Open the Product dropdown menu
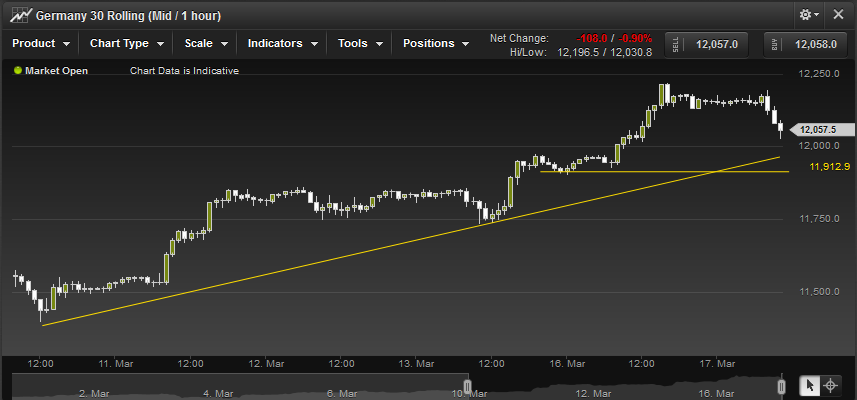Image resolution: width=857 pixels, height=400 pixels. pos(41,44)
